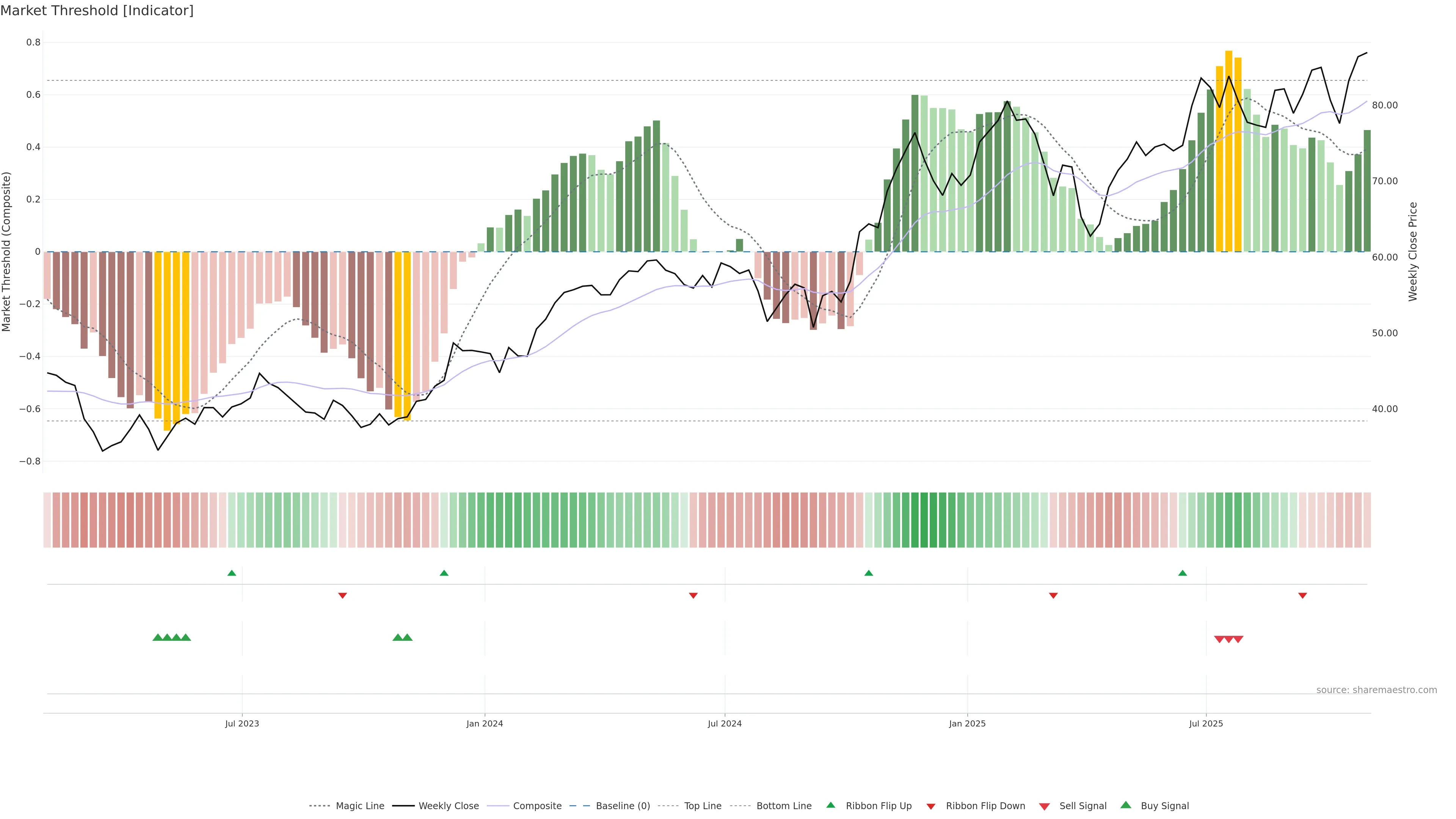Screen dimensions: 1456x819
Task: Toggle the Weekly Close legend item
Action: click(x=448, y=806)
